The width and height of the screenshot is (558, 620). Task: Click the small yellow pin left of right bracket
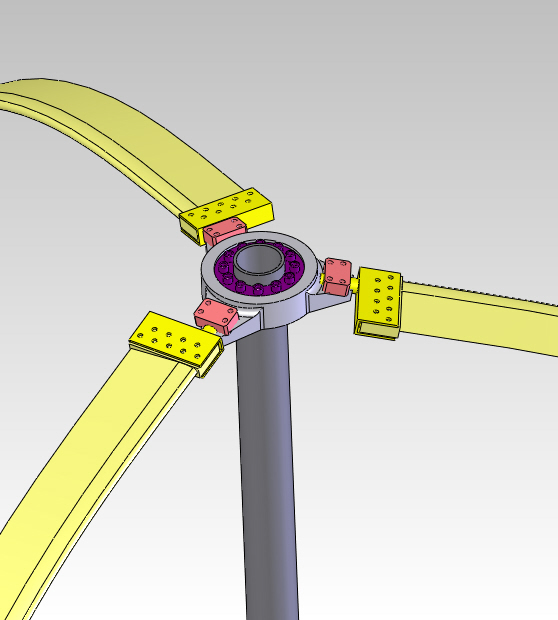tap(355, 283)
